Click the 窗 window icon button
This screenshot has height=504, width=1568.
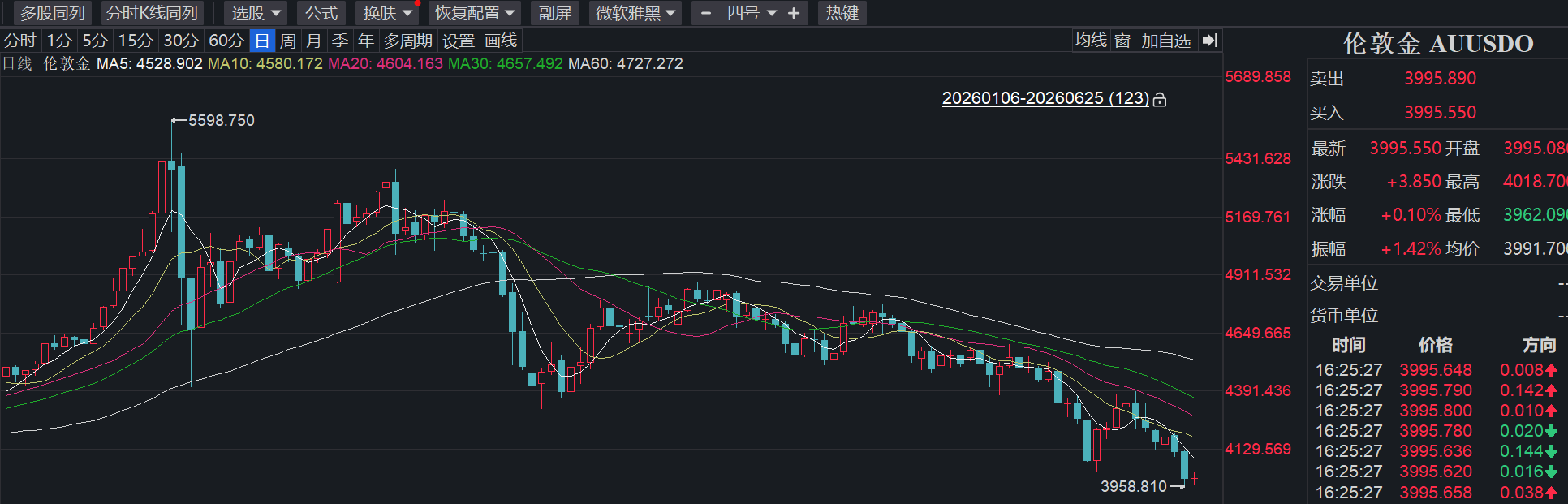[1122, 41]
